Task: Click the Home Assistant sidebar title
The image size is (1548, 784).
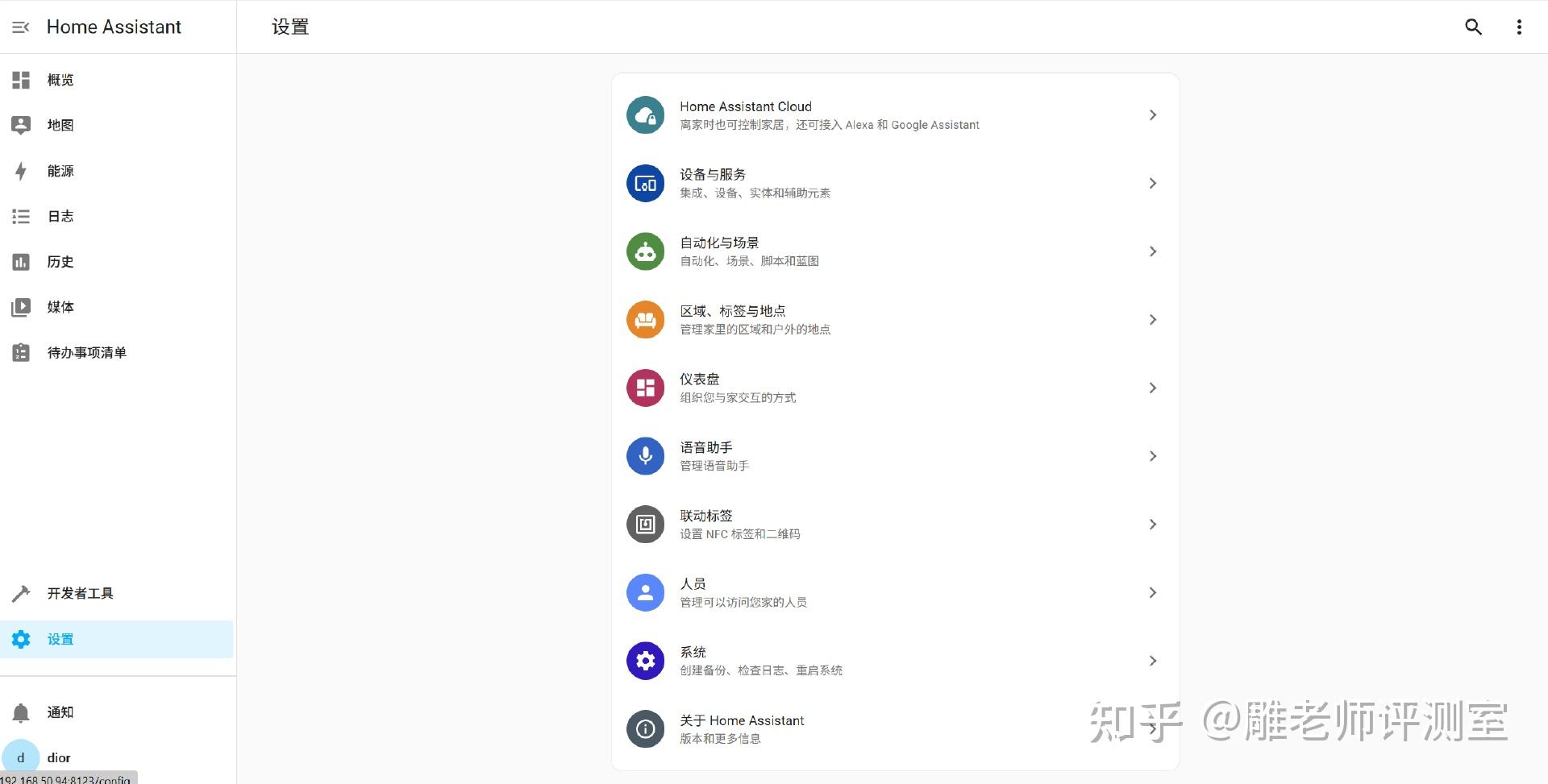Action: (114, 27)
